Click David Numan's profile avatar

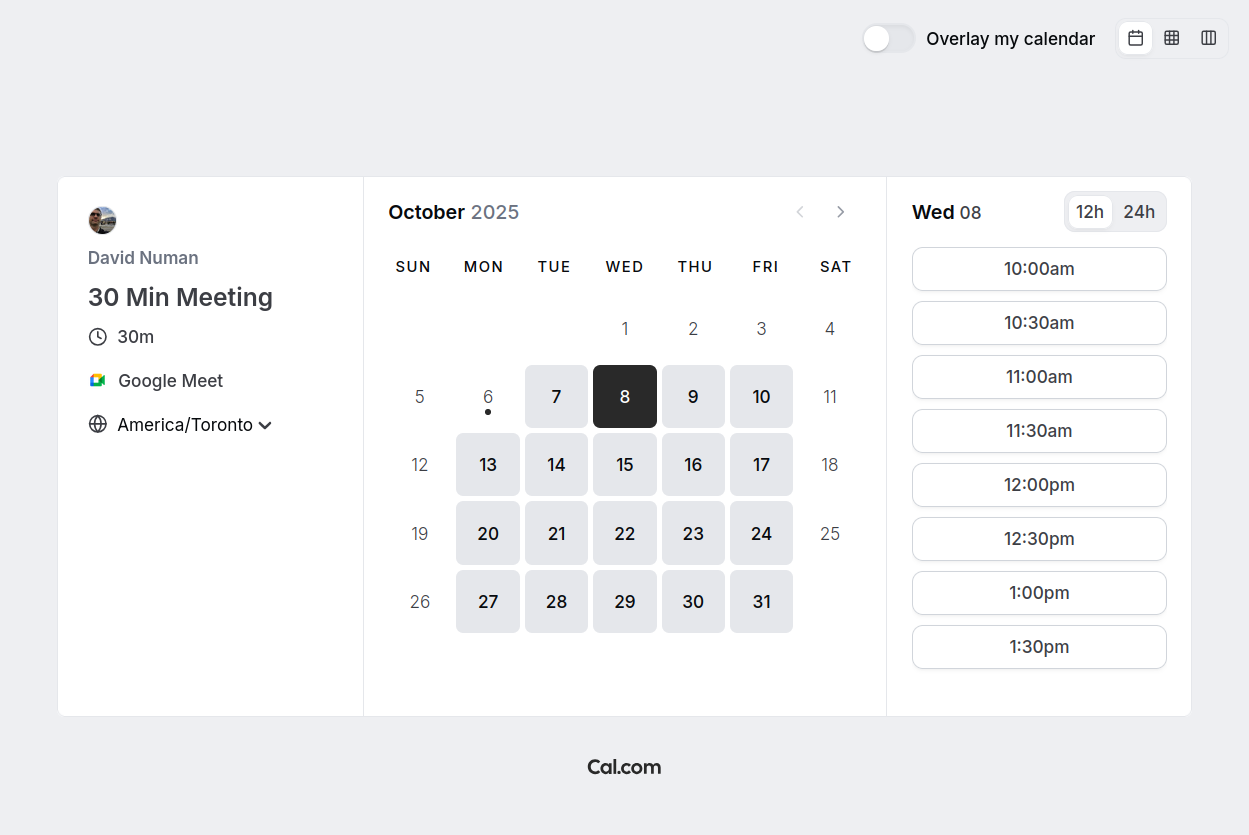click(x=102, y=220)
